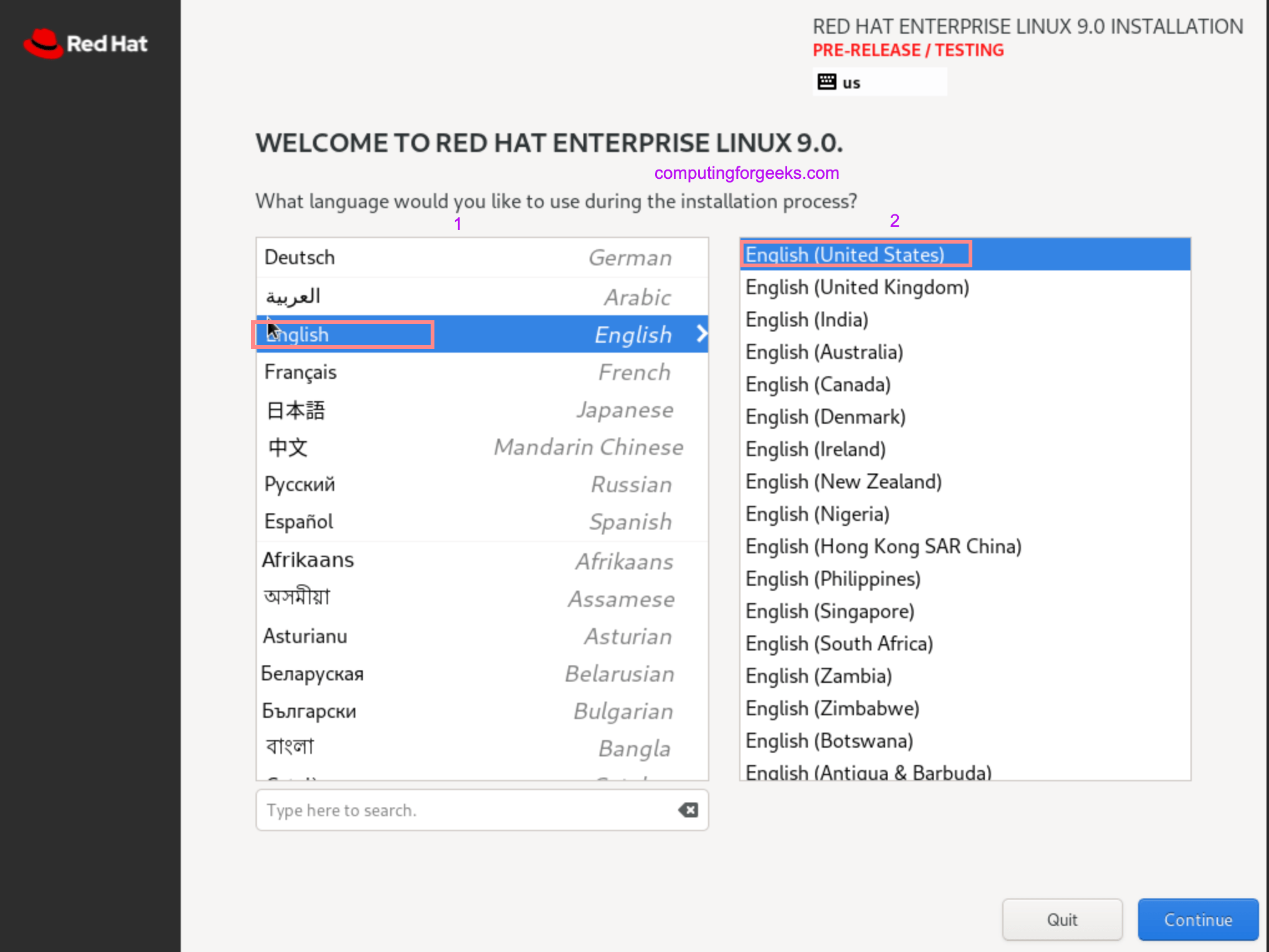Select Afrikaans language row
This screenshot has height=952, width=1269.
(x=482, y=561)
